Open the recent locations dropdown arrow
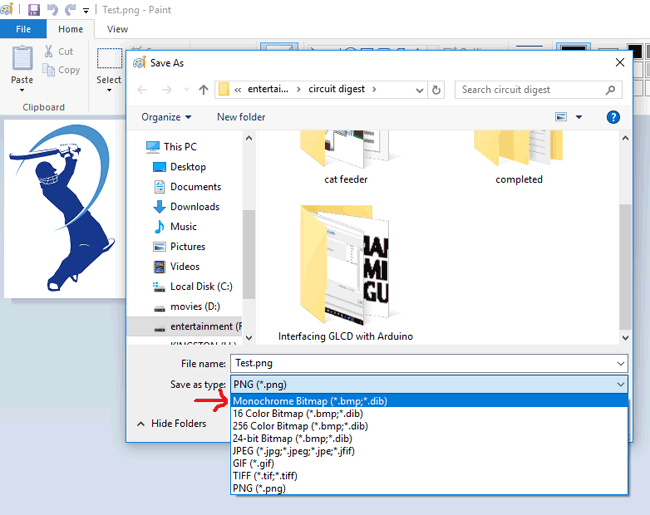This screenshot has height=515, width=650. (187, 90)
